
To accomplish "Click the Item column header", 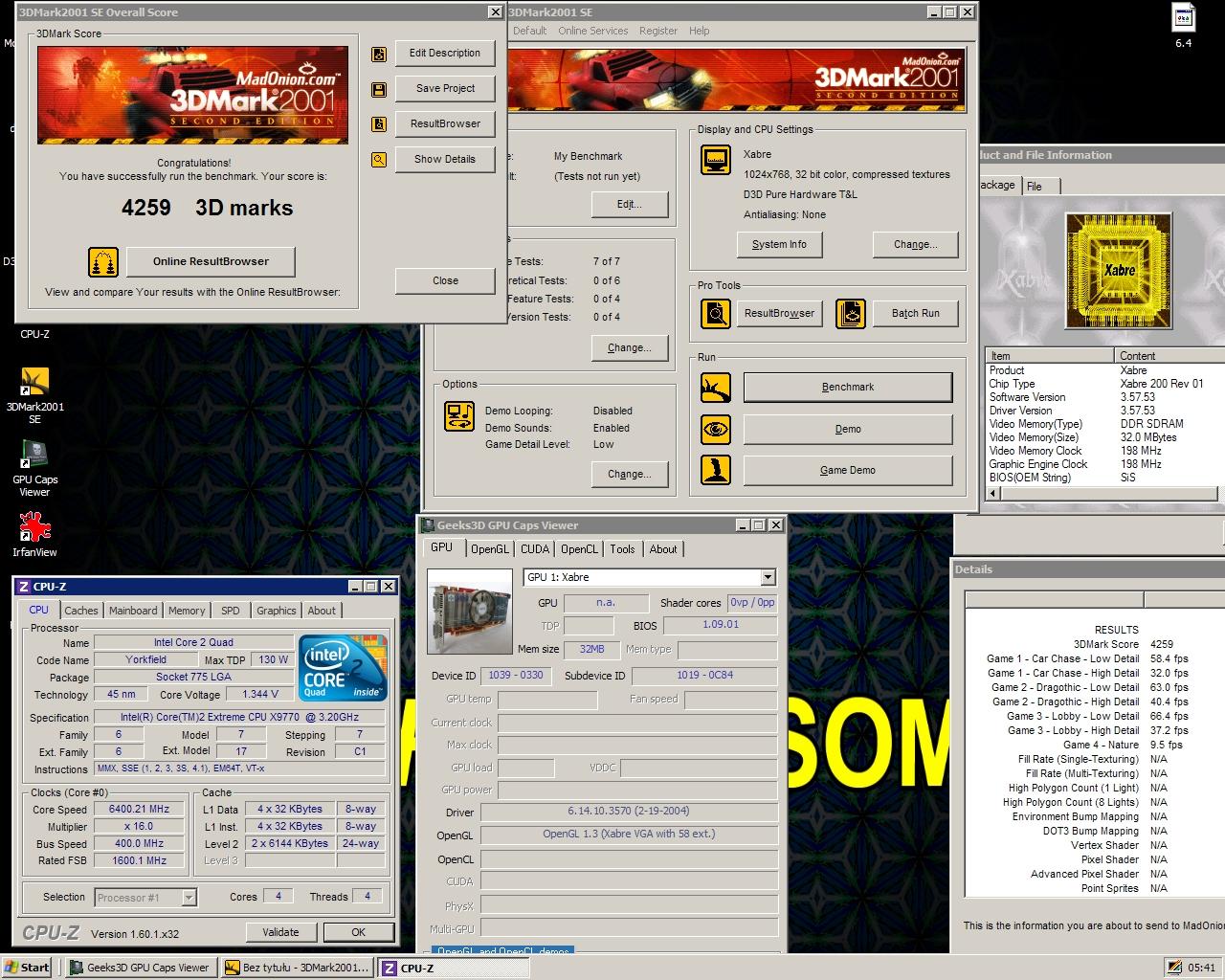I will tap(1050, 356).
